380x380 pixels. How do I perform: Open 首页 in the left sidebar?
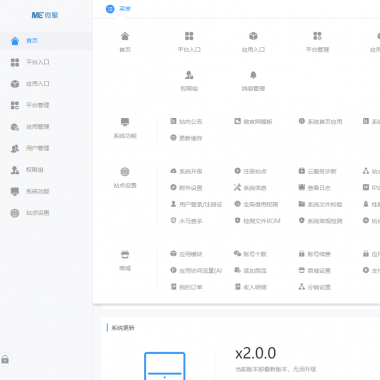46,41
